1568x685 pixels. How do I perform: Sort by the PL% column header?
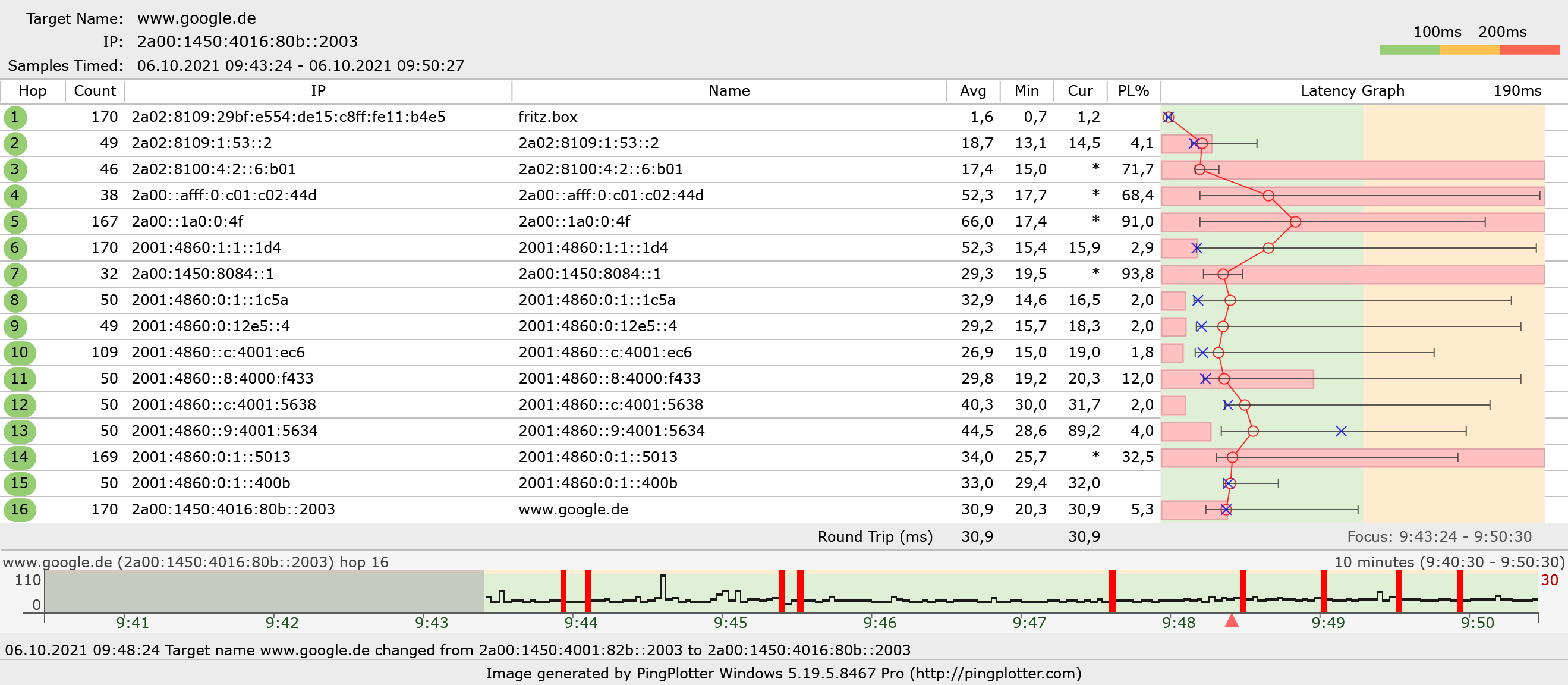click(1133, 91)
